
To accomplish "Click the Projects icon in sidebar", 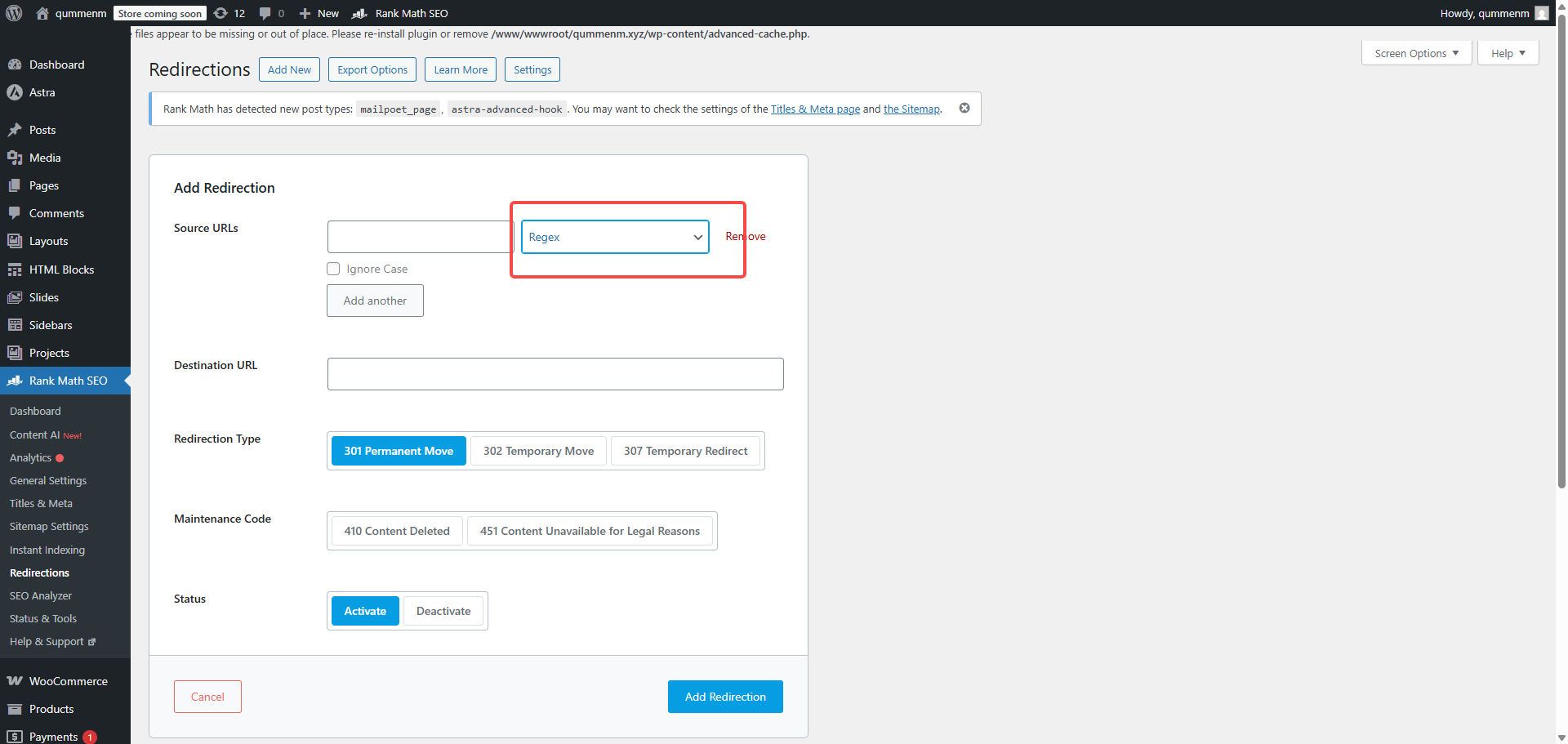I will point(15,353).
